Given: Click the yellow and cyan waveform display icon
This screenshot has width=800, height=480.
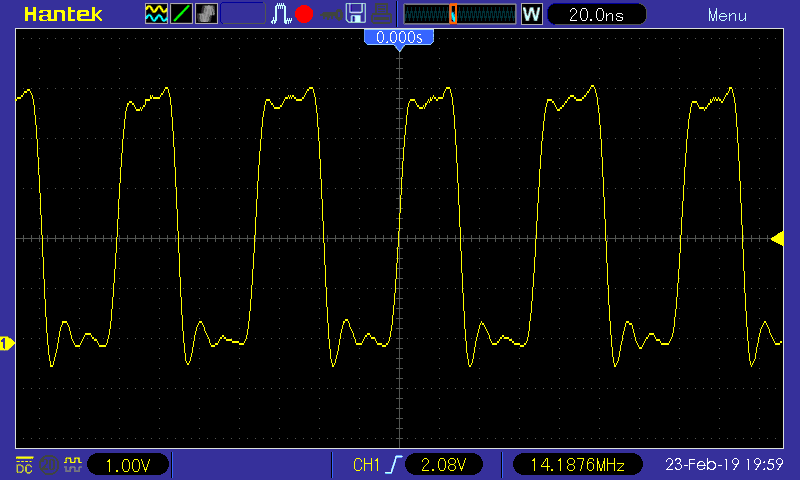Looking at the screenshot, I should click(156, 14).
